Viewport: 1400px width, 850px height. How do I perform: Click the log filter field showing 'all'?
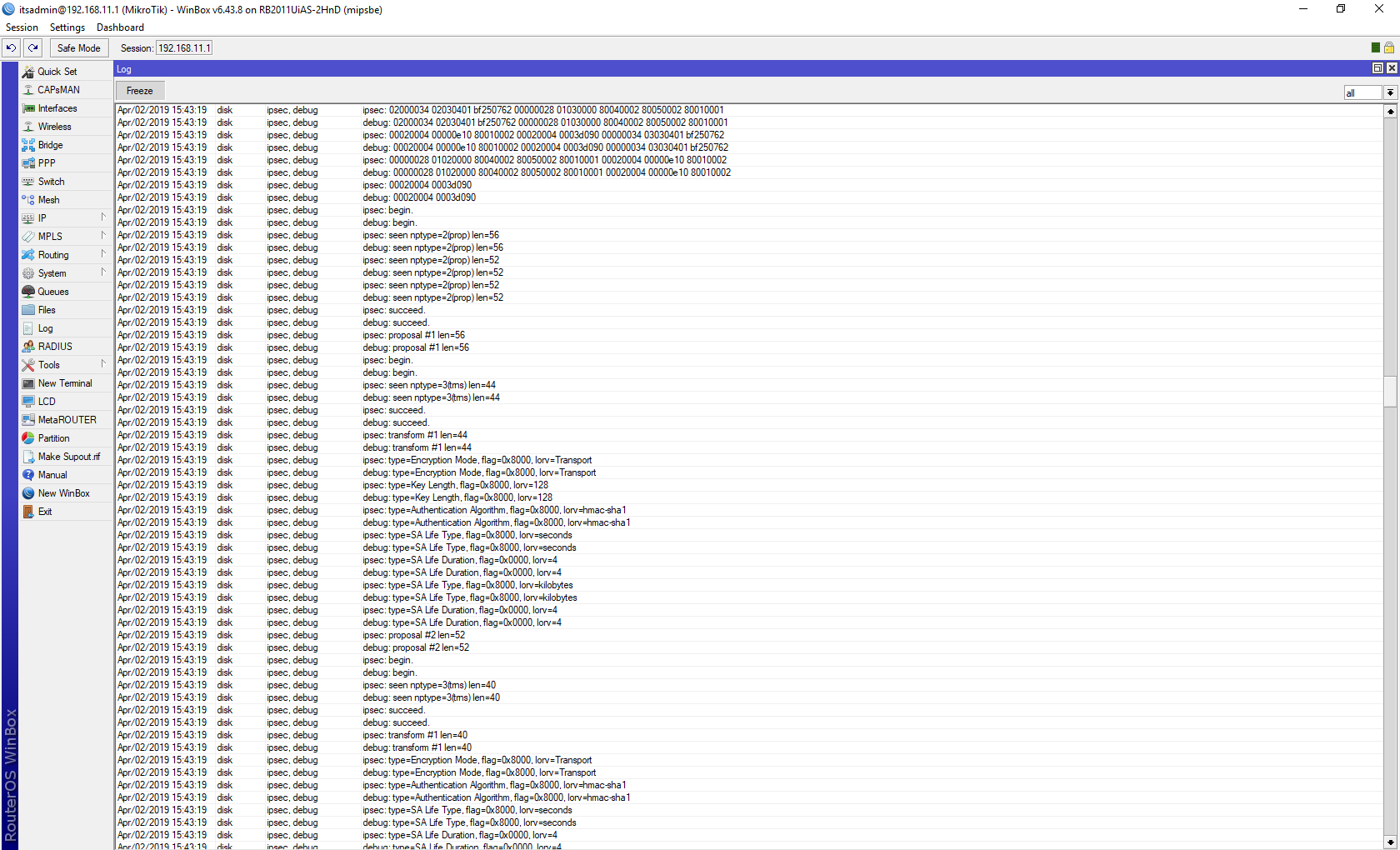click(1363, 93)
